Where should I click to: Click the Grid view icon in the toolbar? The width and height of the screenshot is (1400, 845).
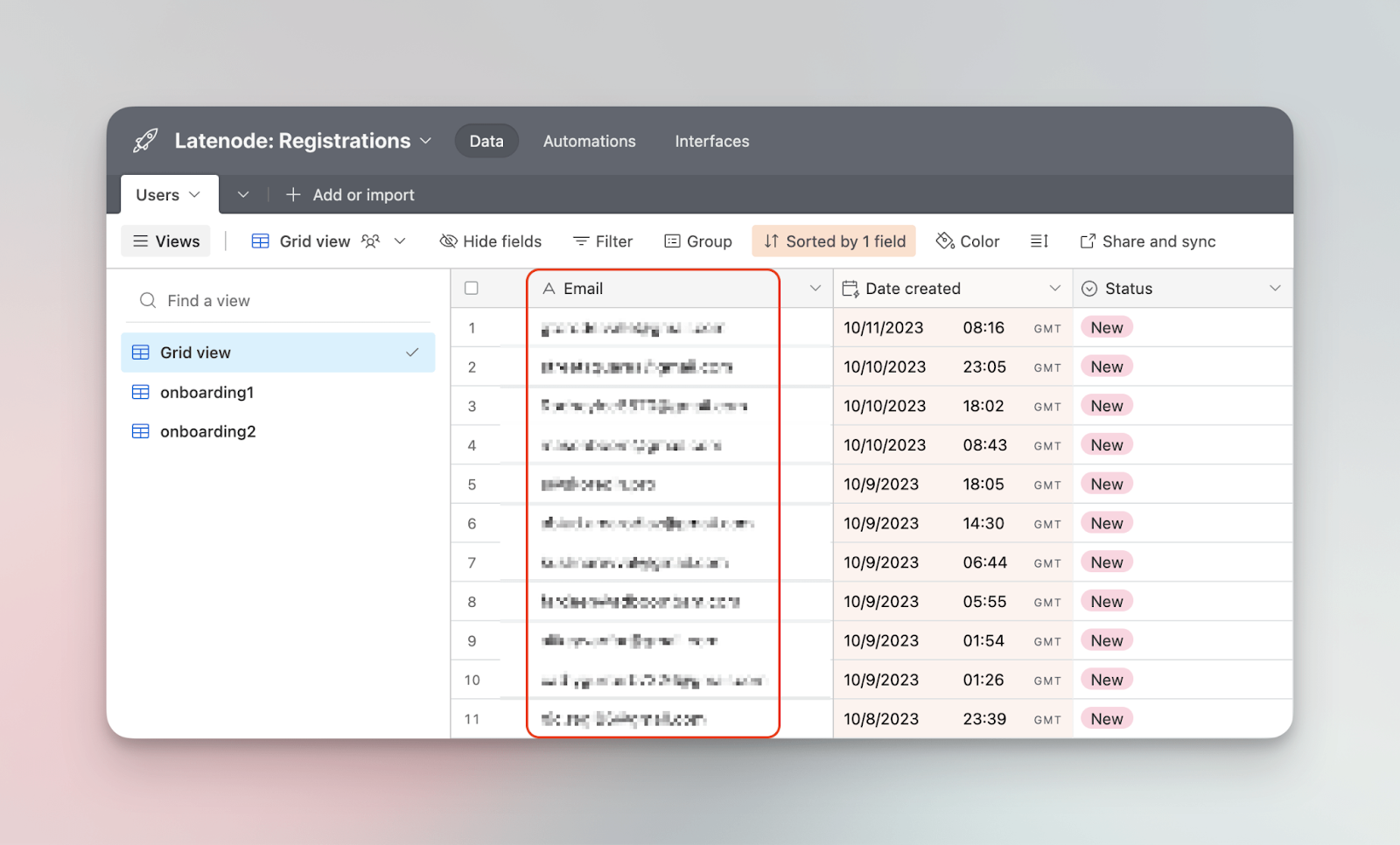[261, 241]
